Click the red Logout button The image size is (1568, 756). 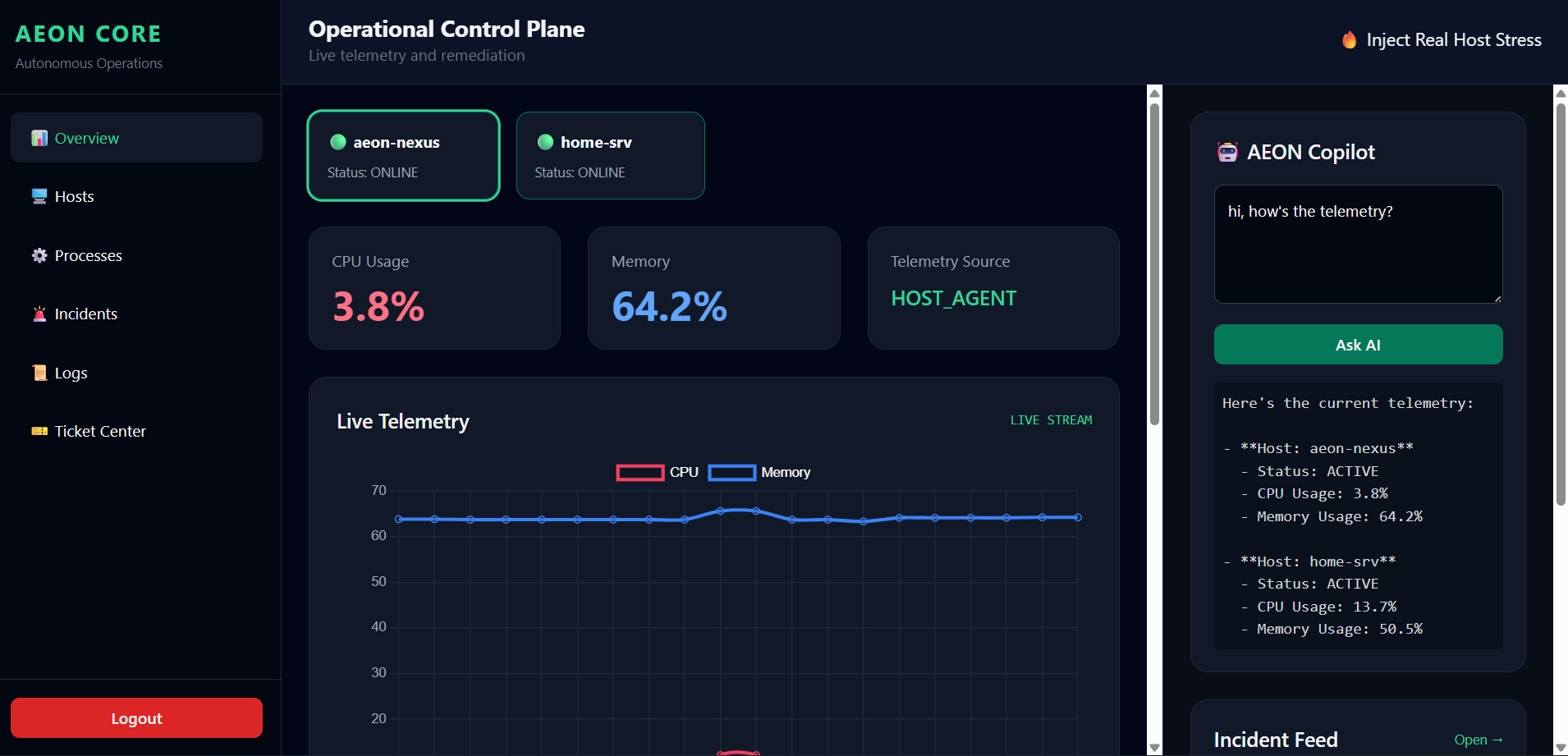click(x=136, y=718)
